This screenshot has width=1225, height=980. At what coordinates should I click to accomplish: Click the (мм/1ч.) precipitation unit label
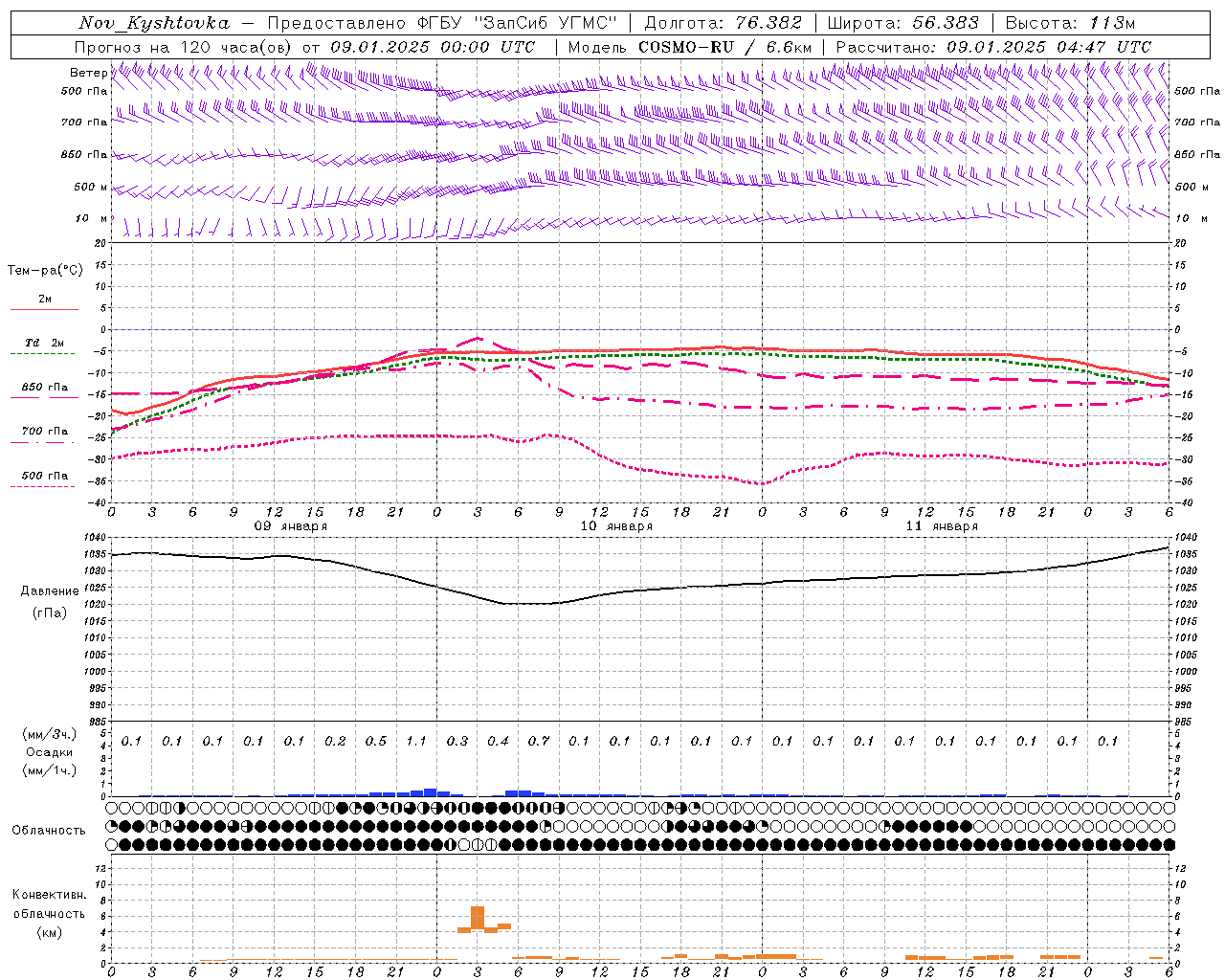50,770
